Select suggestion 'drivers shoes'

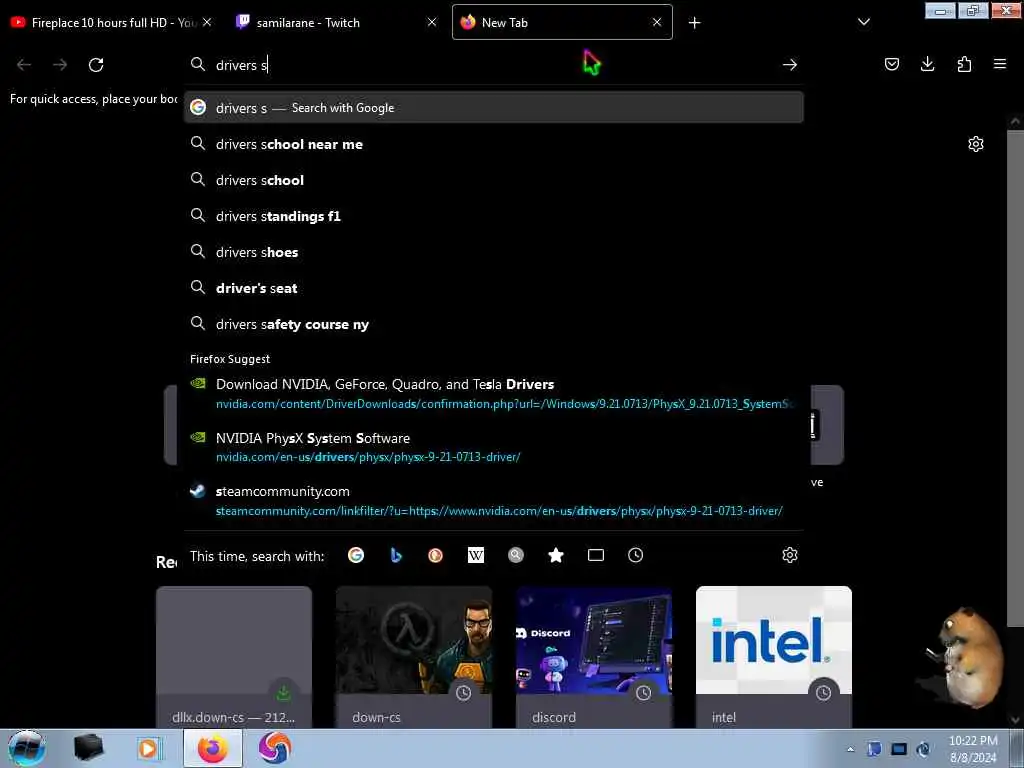494,251
